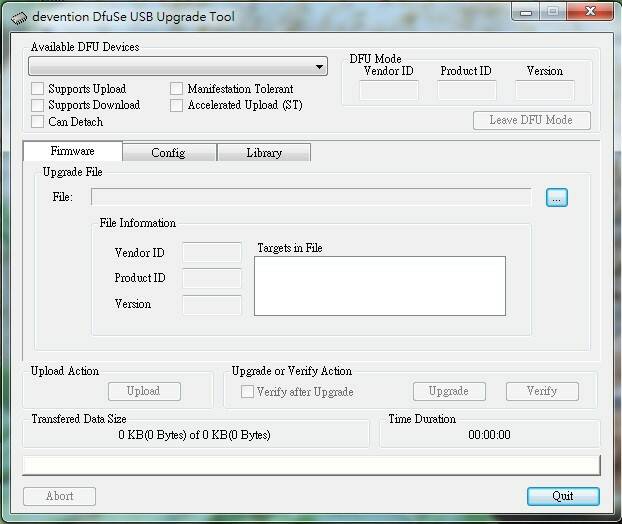Click the Leave DFU Mode button

pos(532,120)
